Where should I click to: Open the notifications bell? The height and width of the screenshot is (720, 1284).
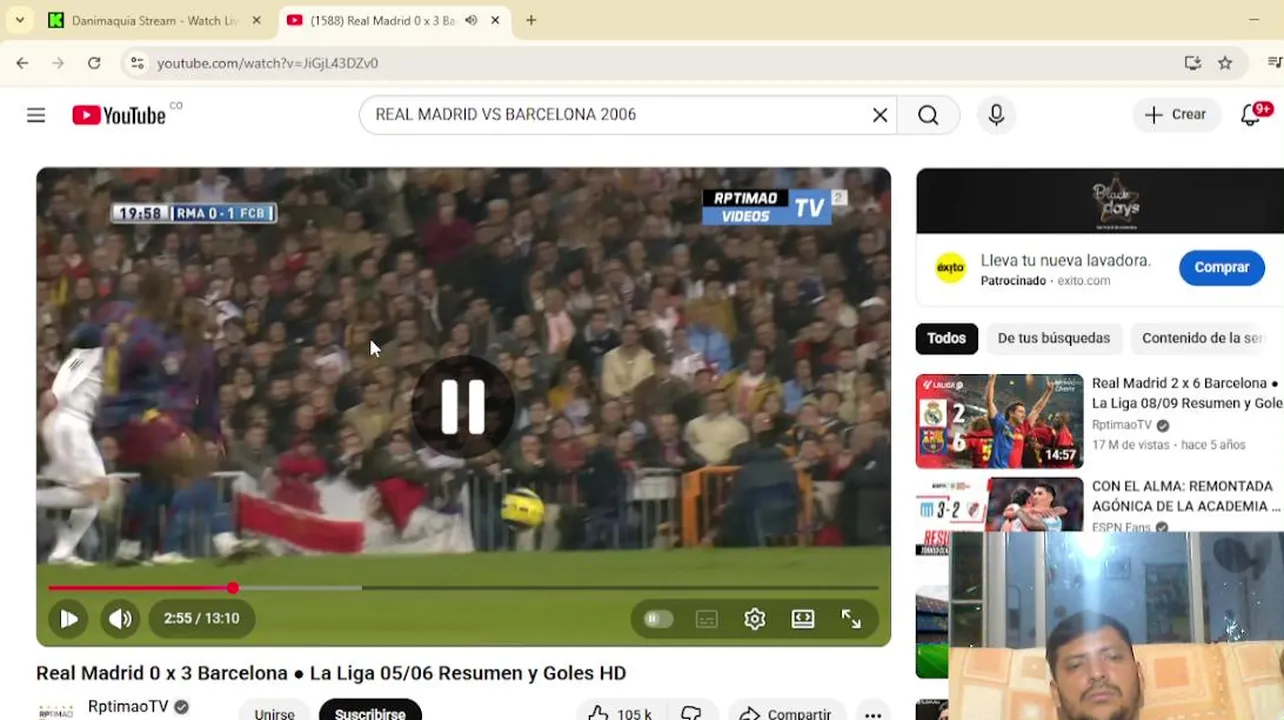pos(1251,115)
